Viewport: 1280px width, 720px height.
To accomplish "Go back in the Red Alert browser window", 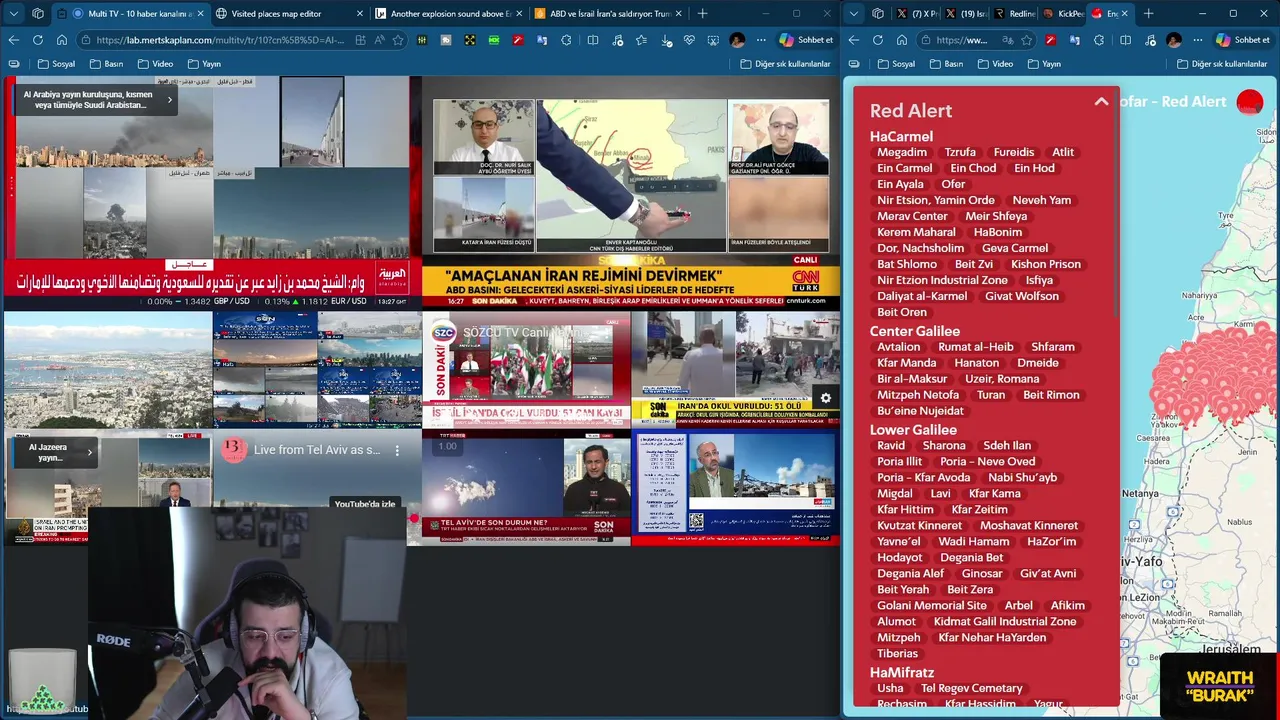I will click(x=853, y=40).
